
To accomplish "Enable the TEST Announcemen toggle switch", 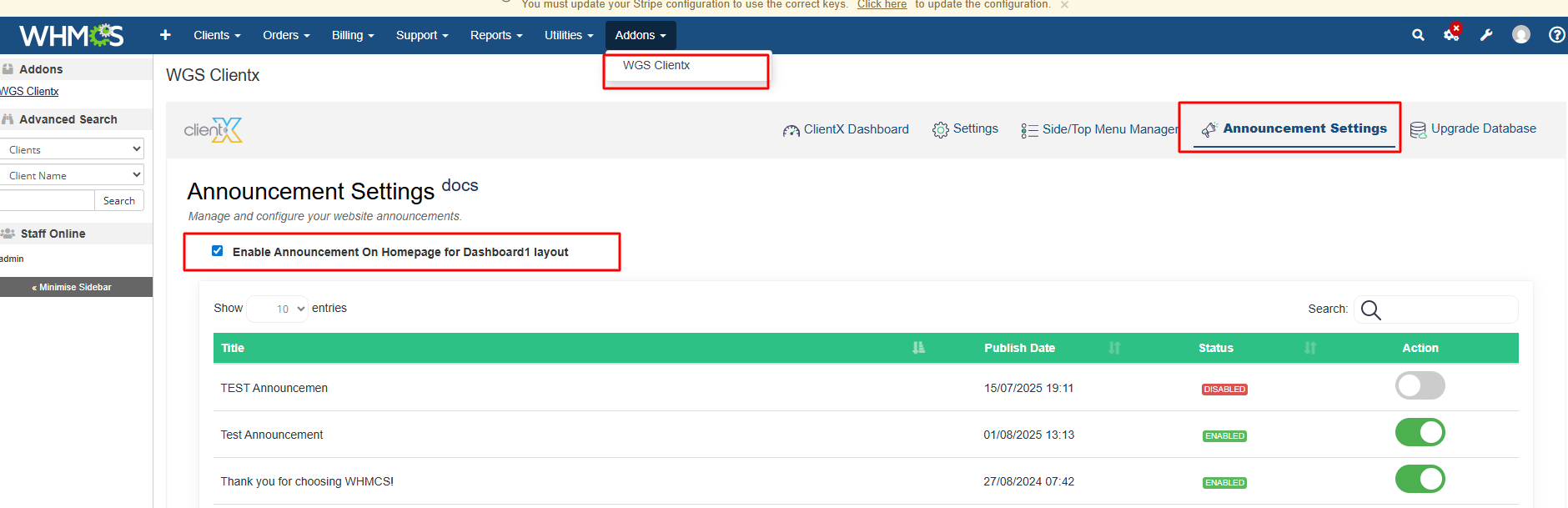I will (1420, 386).
